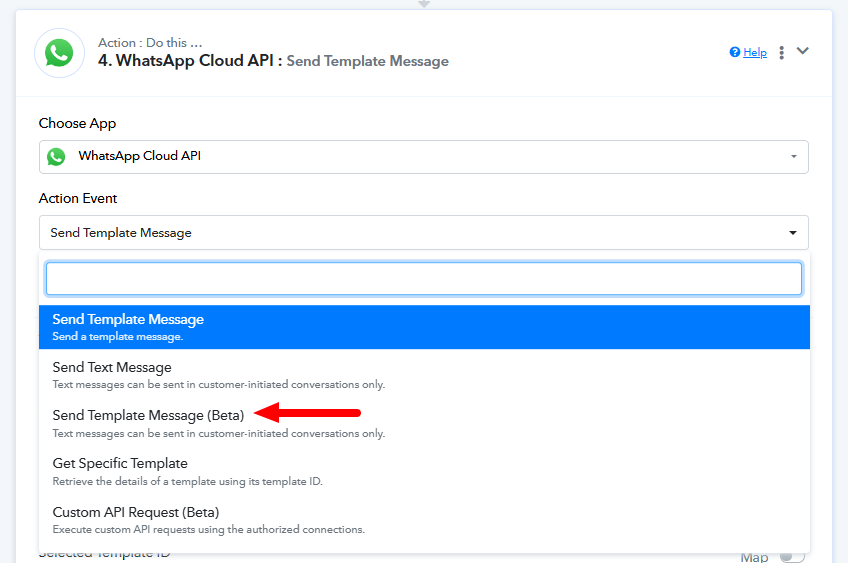
Task: Select Get Specific Template option
Action: point(424,471)
